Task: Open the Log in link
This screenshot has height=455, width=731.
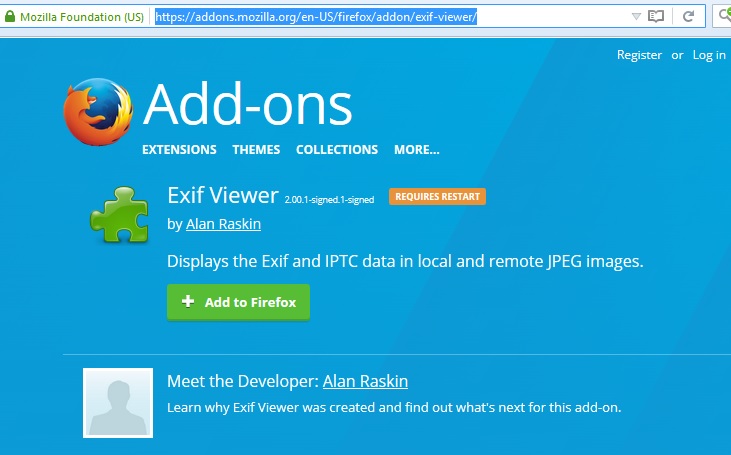Action: pos(709,55)
